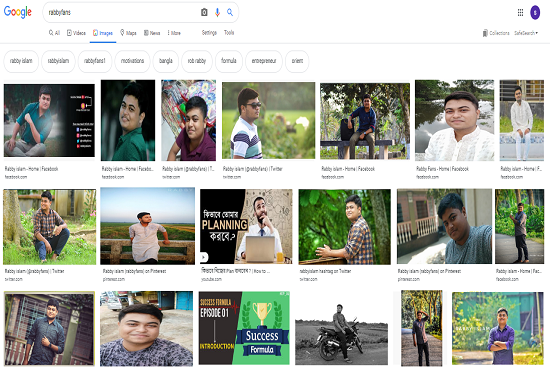The height and width of the screenshot is (370, 550).
Task: Click the play icon on PLANNING video
Action: click(x=204, y=257)
